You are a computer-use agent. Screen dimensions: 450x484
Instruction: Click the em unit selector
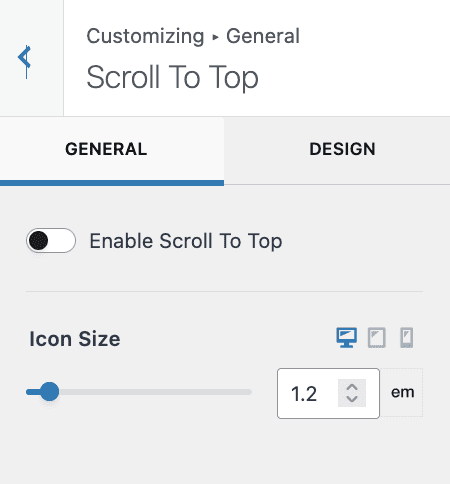402,392
